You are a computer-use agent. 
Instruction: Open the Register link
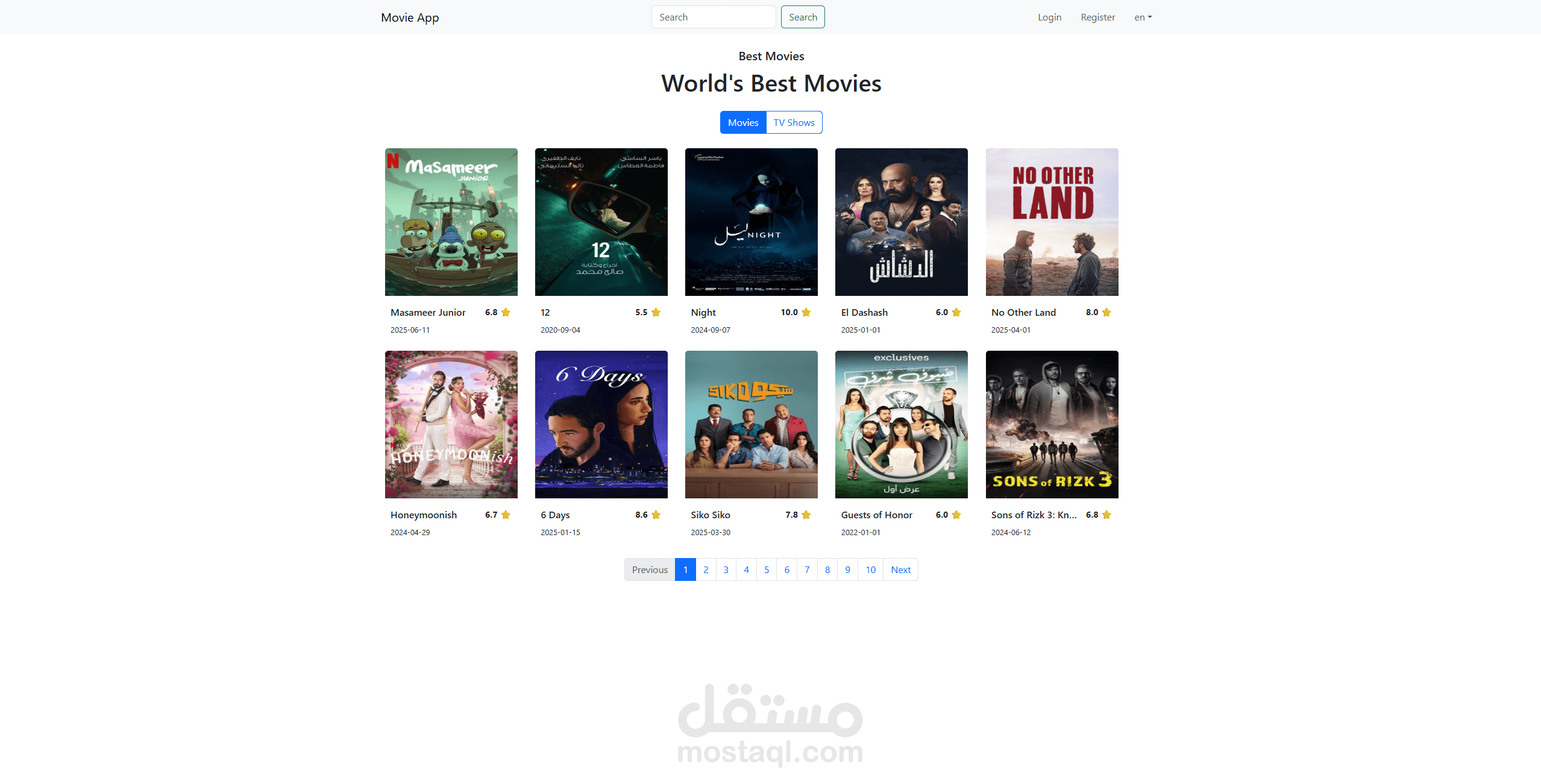pyautogui.click(x=1097, y=17)
